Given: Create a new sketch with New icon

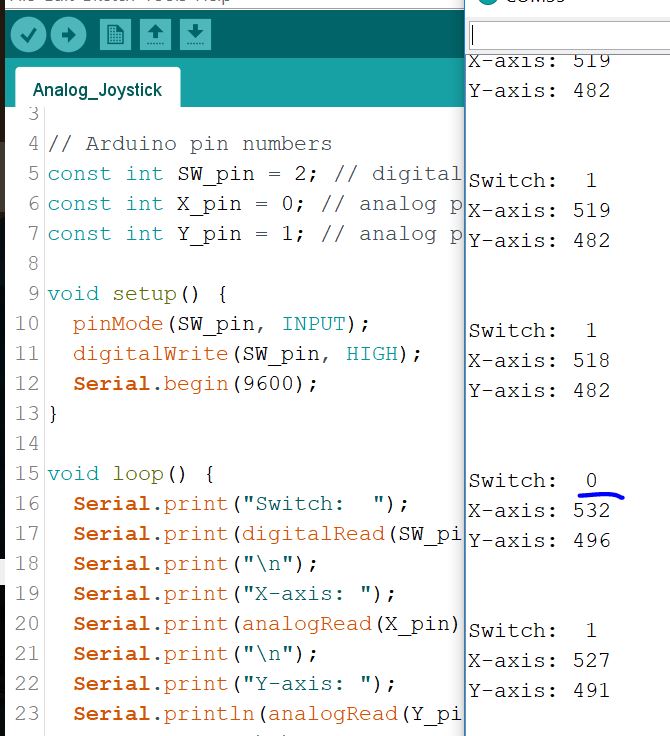Looking at the screenshot, I should 116,36.
